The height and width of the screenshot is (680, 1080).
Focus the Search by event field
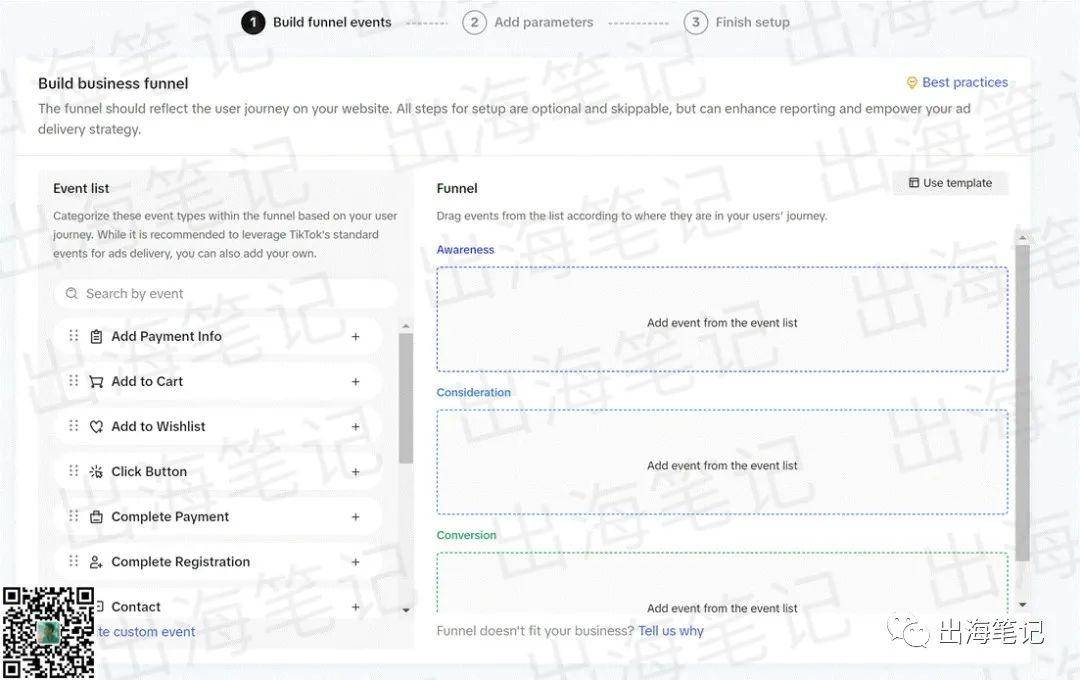coord(225,293)
